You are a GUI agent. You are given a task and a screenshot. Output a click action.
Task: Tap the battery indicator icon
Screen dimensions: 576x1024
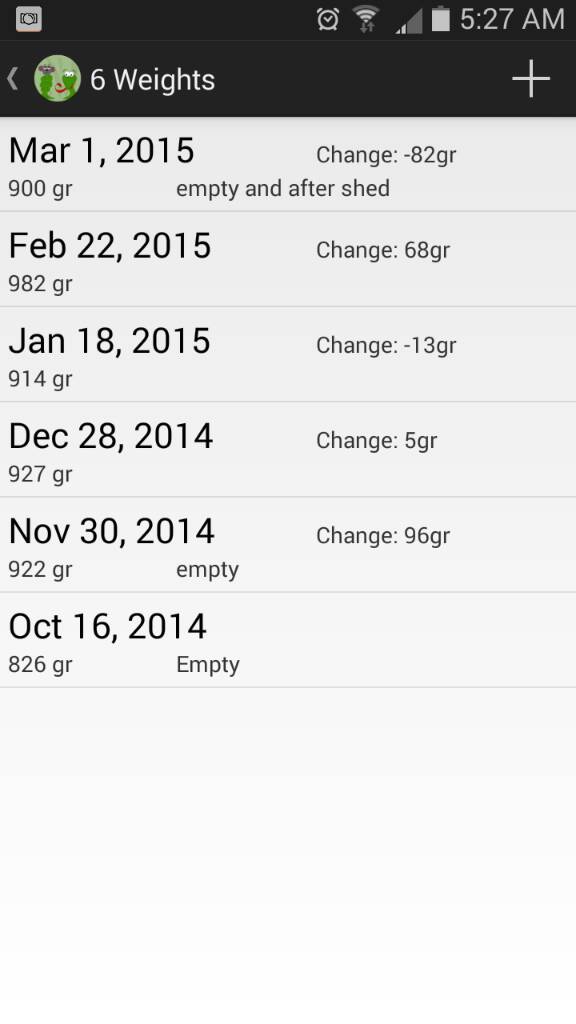pyautogui.click(x=441, y=19)
